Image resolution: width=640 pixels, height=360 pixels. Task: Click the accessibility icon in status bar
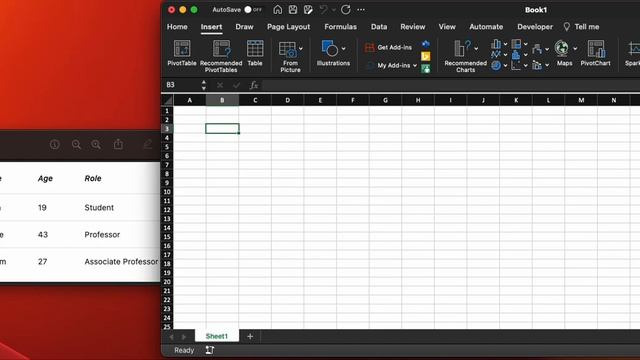click(209, 350)
